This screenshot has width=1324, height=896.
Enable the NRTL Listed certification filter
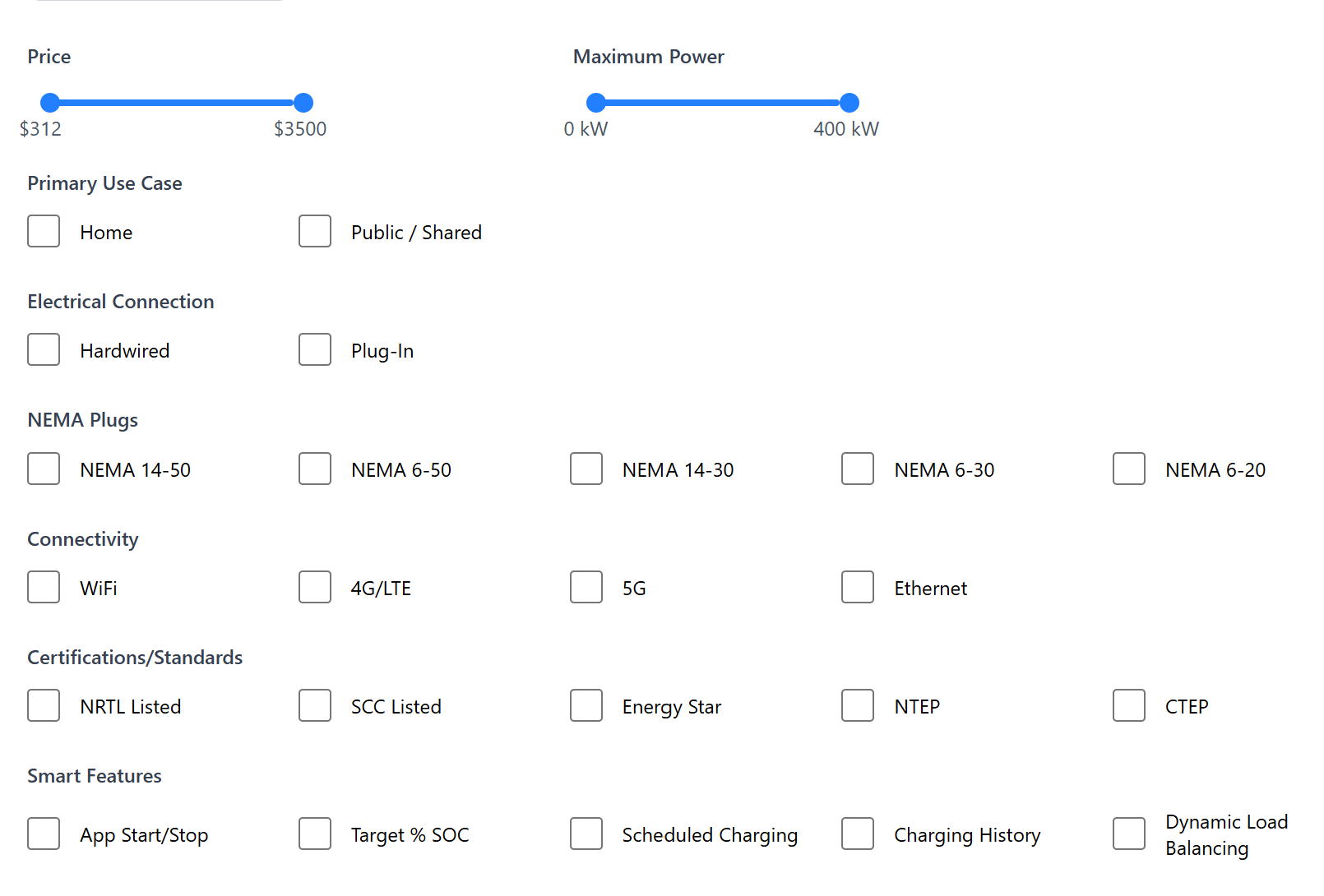(x=44, y=705)
